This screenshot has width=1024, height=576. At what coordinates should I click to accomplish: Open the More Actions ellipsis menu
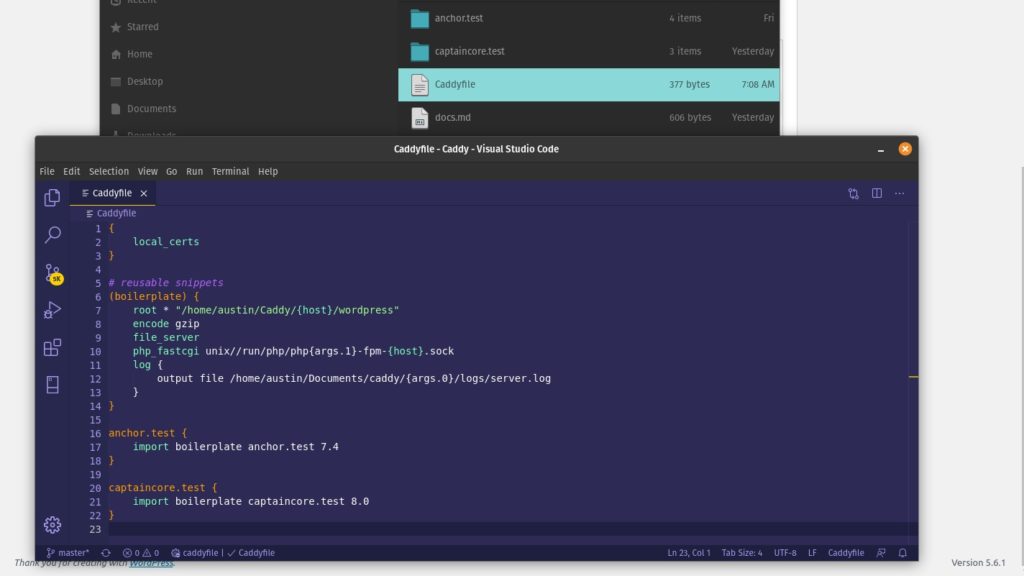899,193
